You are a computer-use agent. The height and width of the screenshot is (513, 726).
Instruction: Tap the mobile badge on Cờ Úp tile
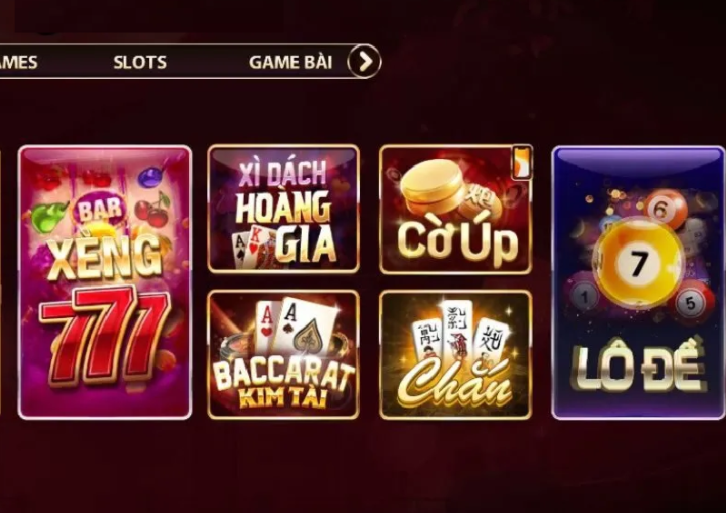[521, 162]
